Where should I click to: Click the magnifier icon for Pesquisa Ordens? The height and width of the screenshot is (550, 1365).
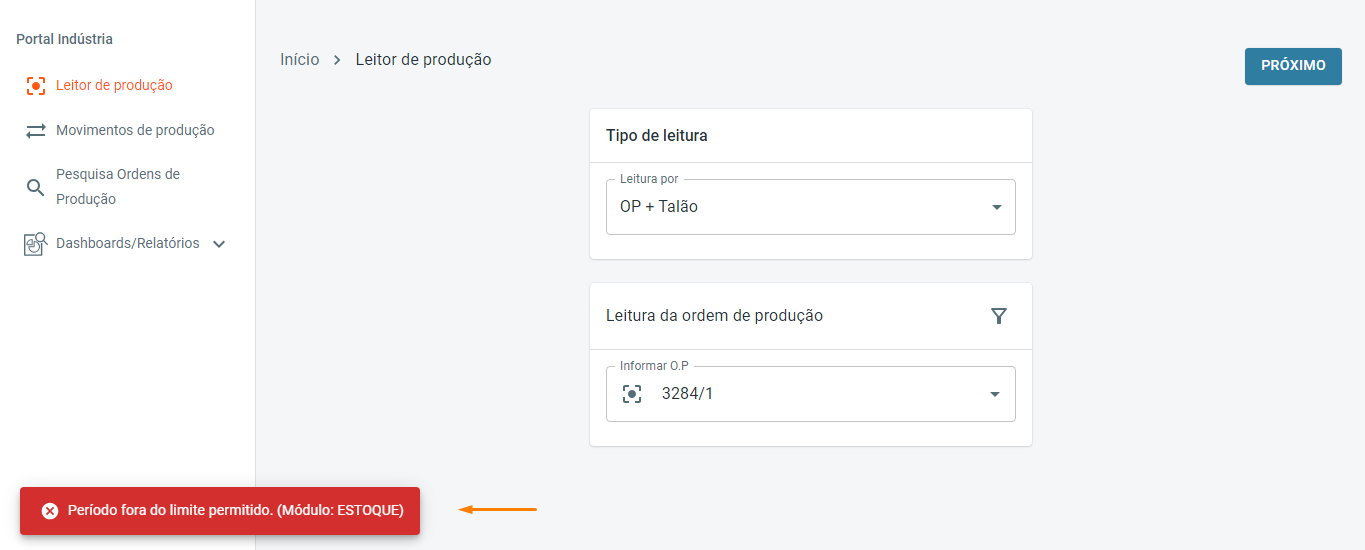pyautogui.click(x=35, y=187)
